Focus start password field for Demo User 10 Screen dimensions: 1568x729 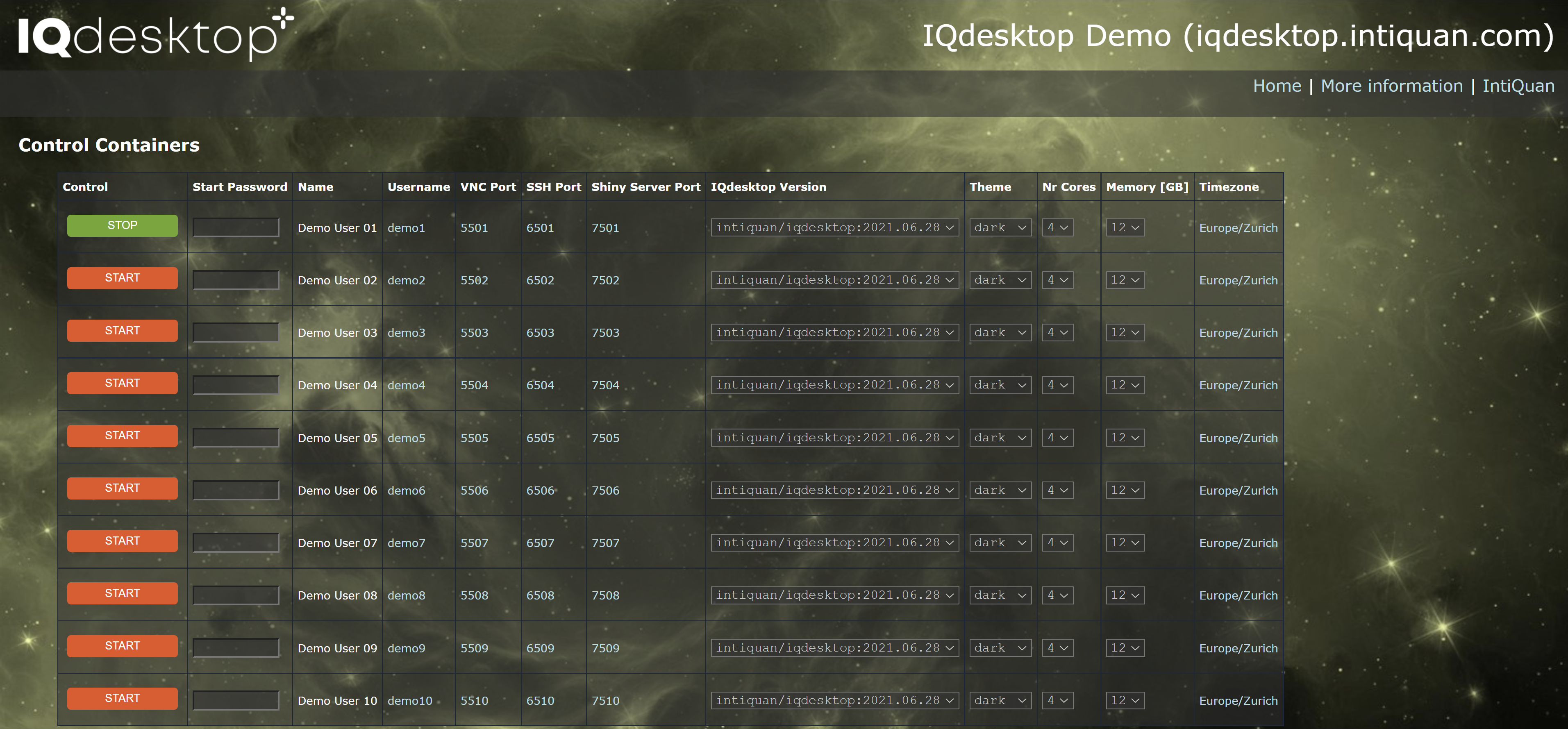coord(236,700)
